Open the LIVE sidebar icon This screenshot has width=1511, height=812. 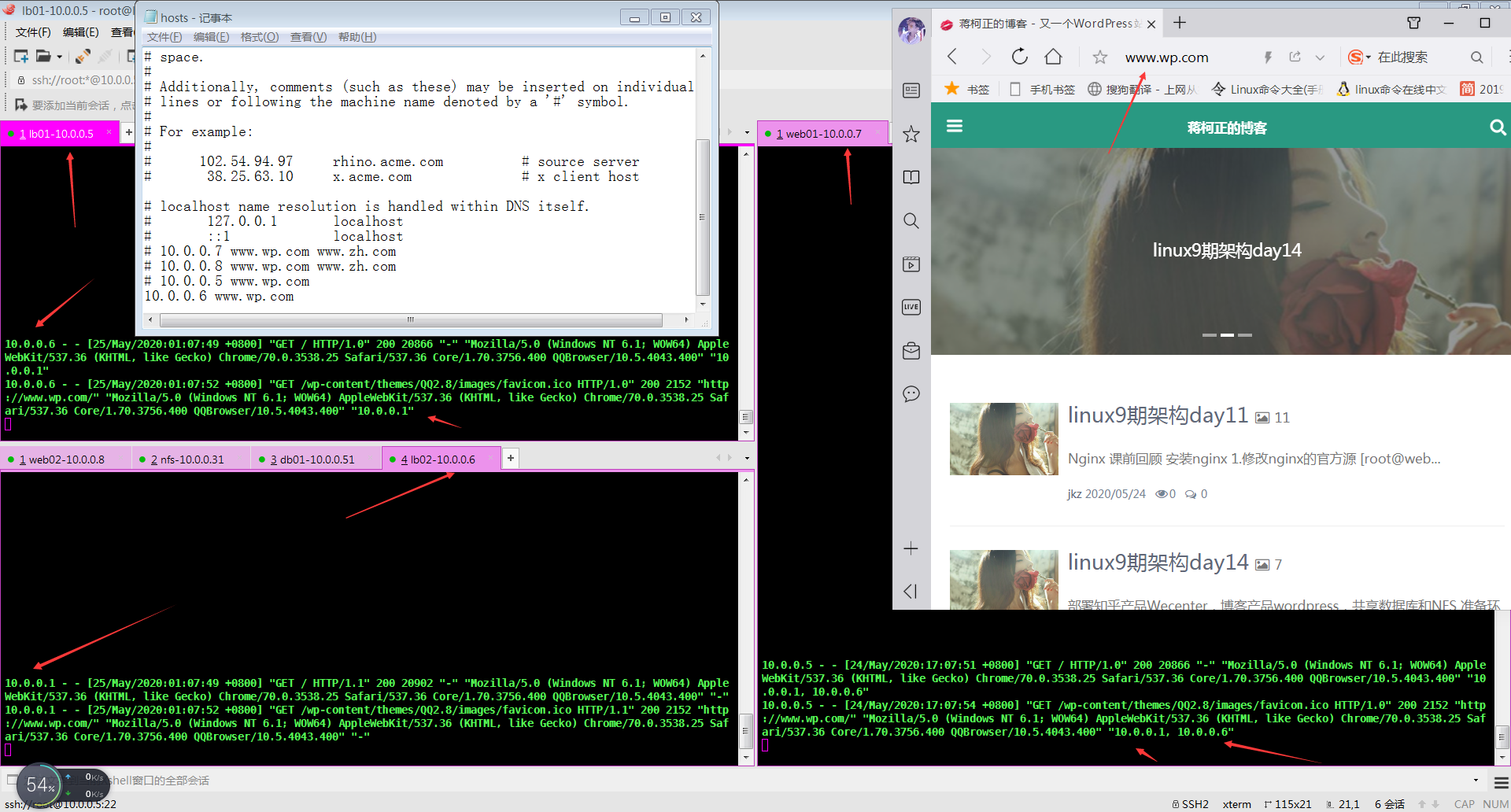911,307
